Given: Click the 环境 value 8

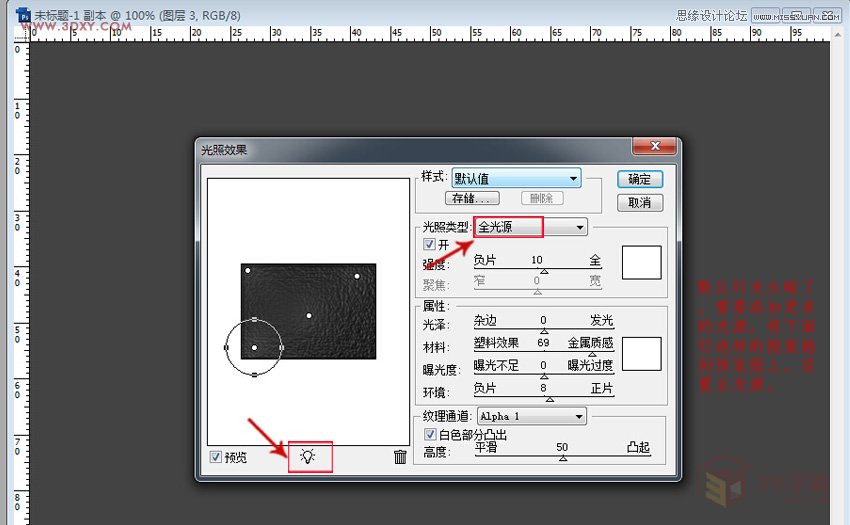Looking at the screenshot, I should point(543,388).
